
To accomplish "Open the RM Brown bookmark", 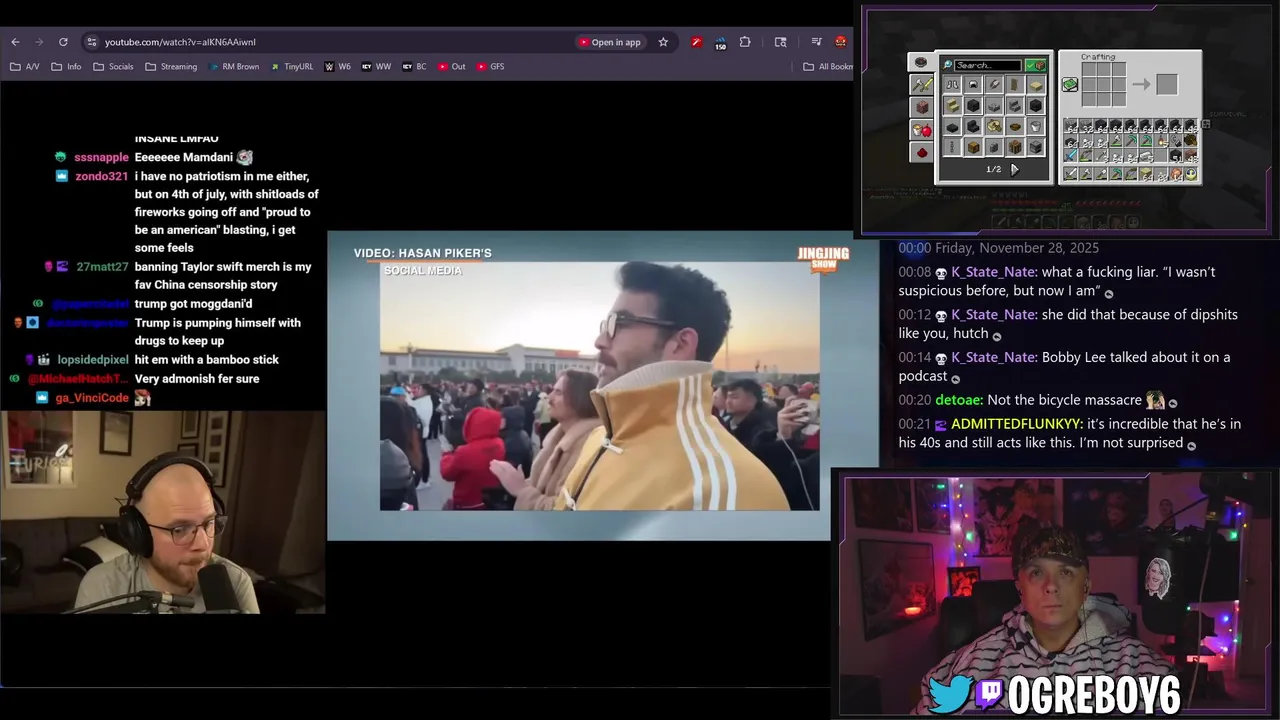I will coord(233,67).
